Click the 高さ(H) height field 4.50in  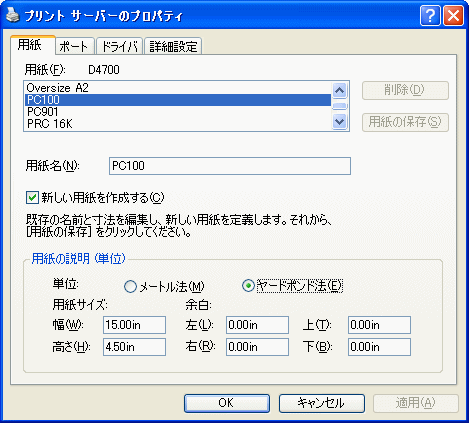point(134,347)
